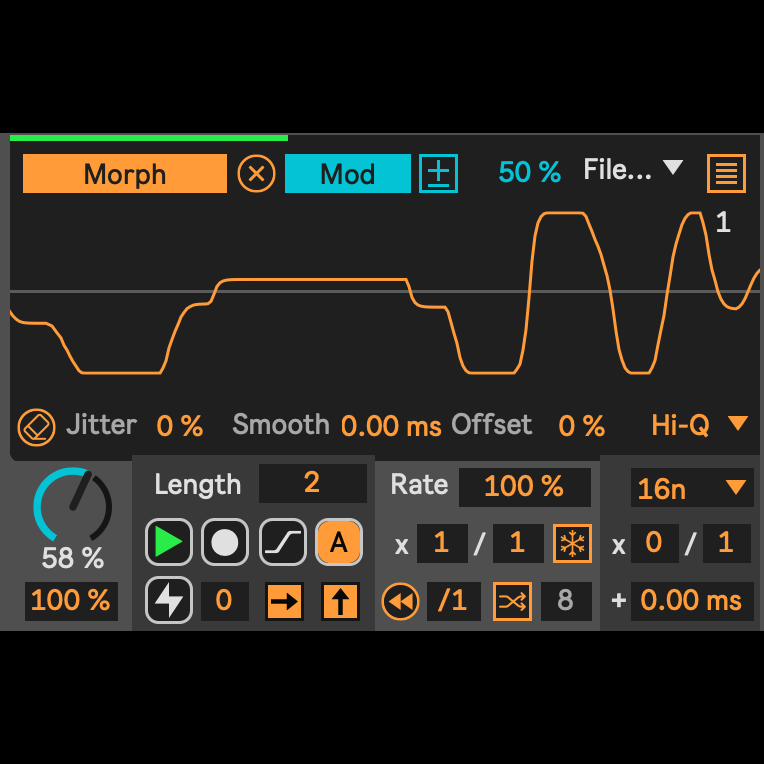Screen dimensions: 764x764
Task: Click the up arrow icon
Action: pos(340,601)
